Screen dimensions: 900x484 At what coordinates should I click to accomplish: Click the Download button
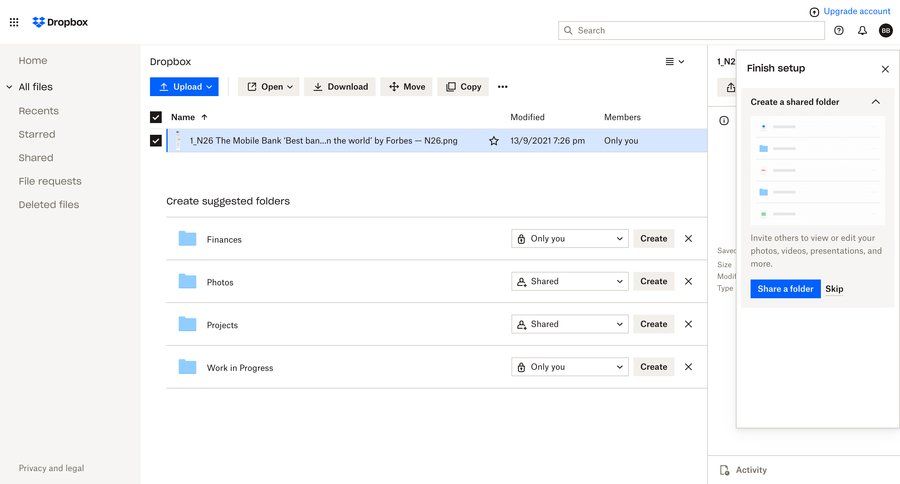click(x=340, y=87)
